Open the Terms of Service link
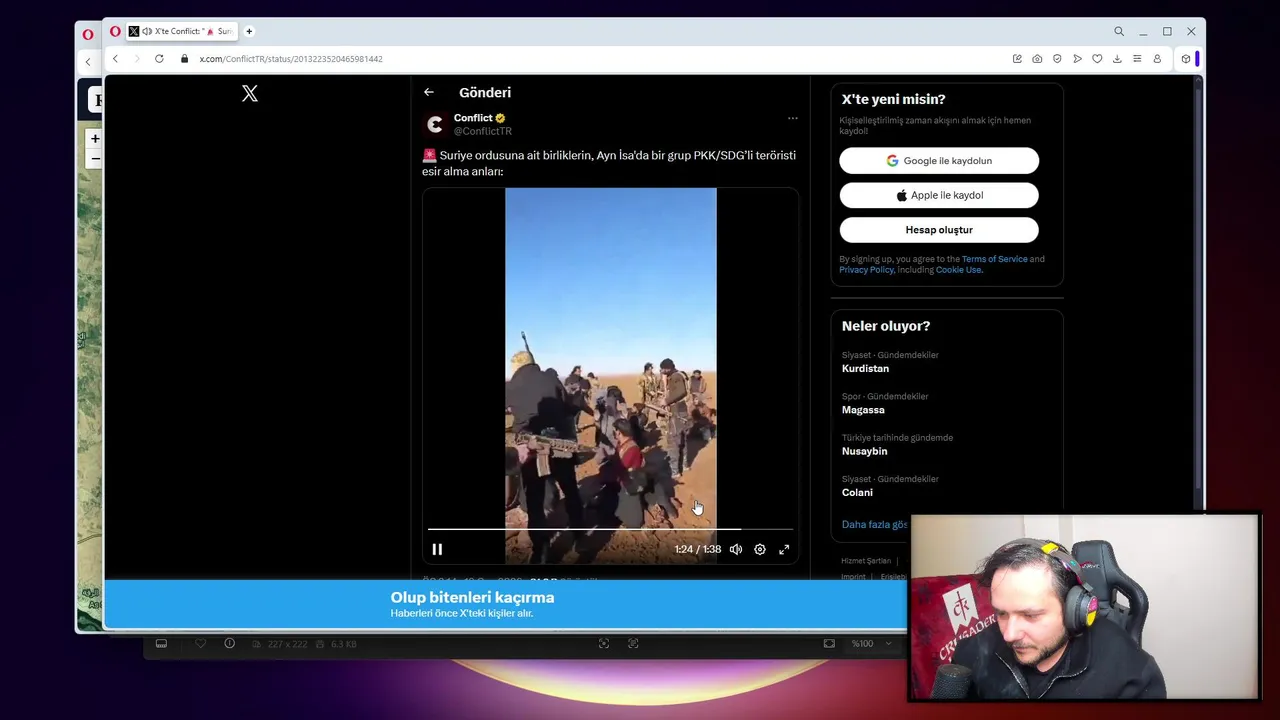 pos(994,259)
